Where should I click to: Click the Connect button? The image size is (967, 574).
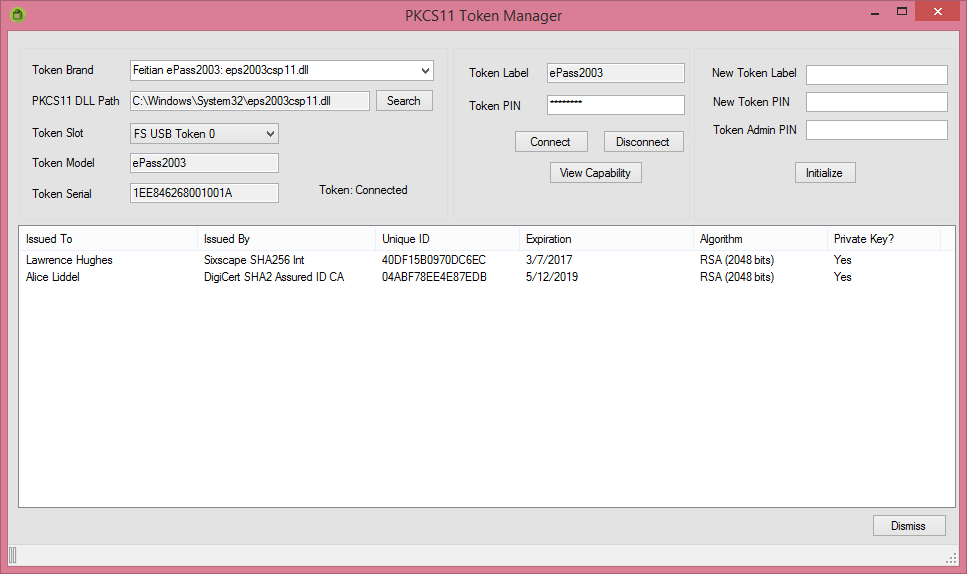click(551, 142)
